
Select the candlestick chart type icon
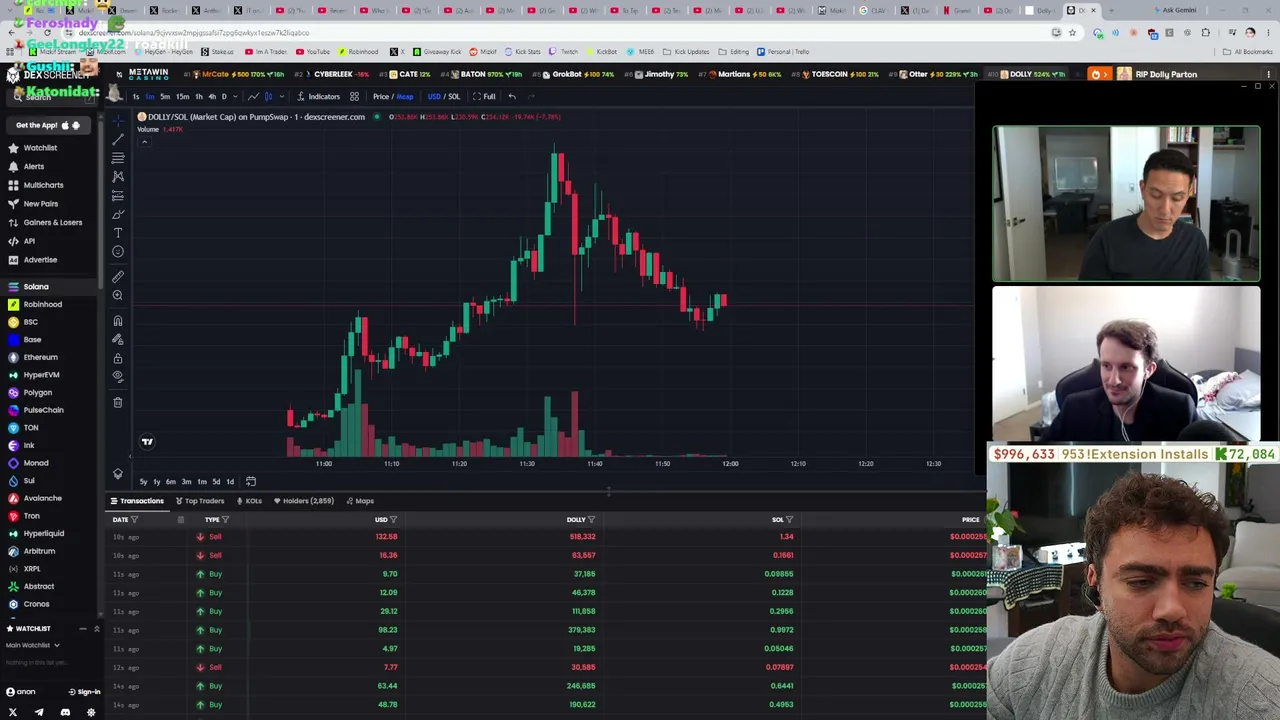(268, 97)
